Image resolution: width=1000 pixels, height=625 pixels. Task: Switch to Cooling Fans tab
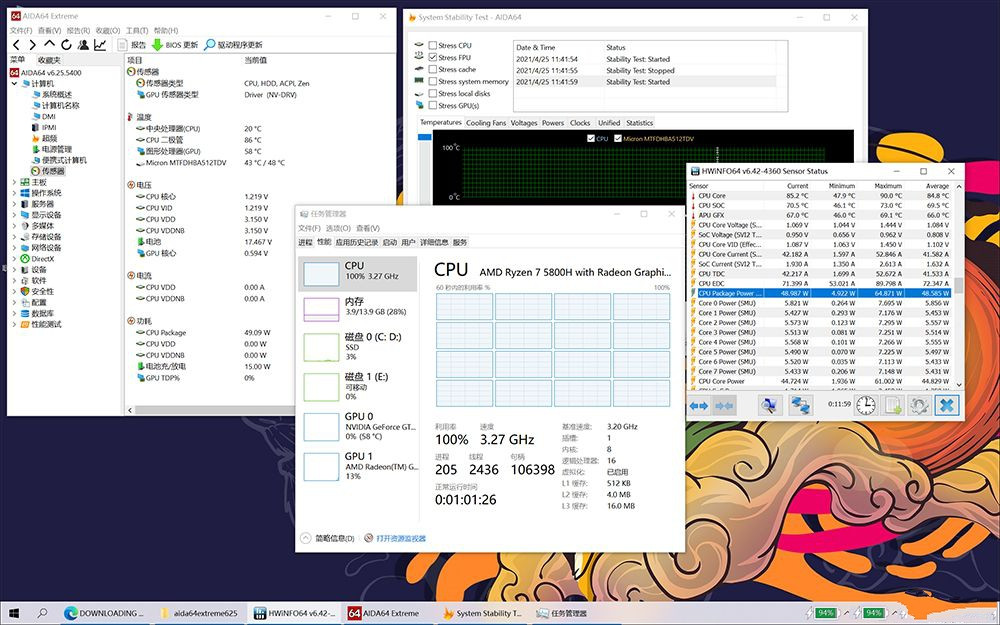click(486, 123)
